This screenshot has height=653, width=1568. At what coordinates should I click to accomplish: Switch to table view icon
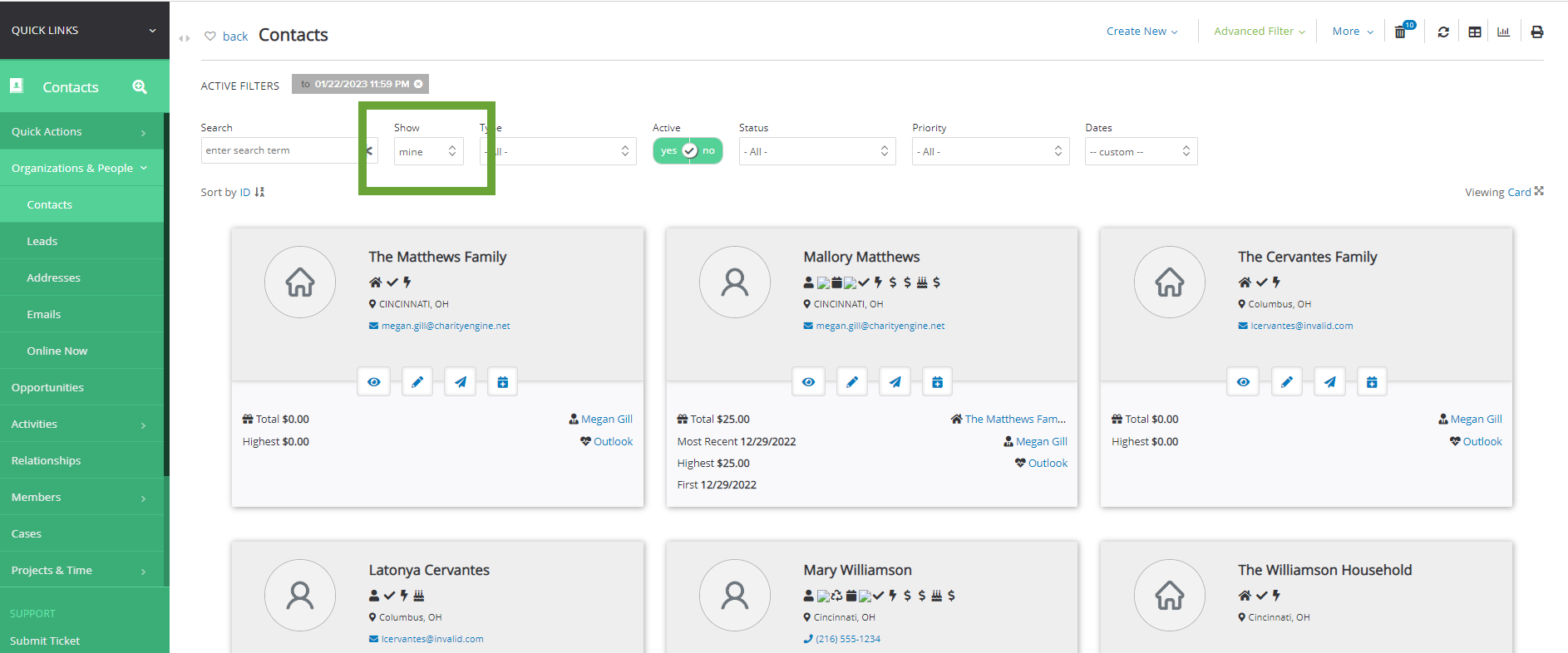pyautogui.click(x=1475, y=32)
